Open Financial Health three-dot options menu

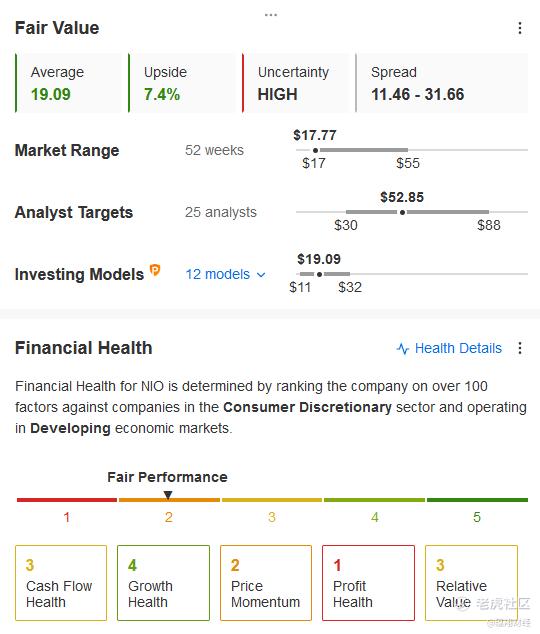click(x=520, y=348)
